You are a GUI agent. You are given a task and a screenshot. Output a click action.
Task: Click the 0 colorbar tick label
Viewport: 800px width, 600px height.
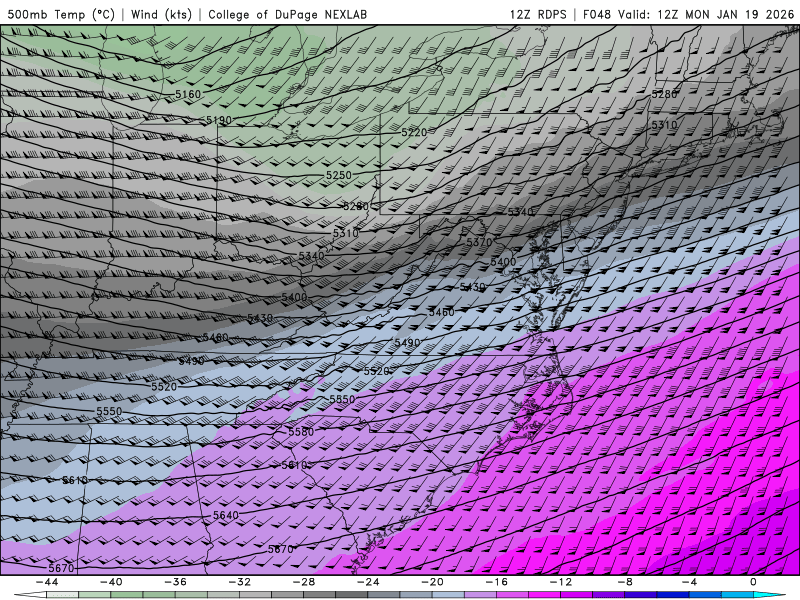754,582
